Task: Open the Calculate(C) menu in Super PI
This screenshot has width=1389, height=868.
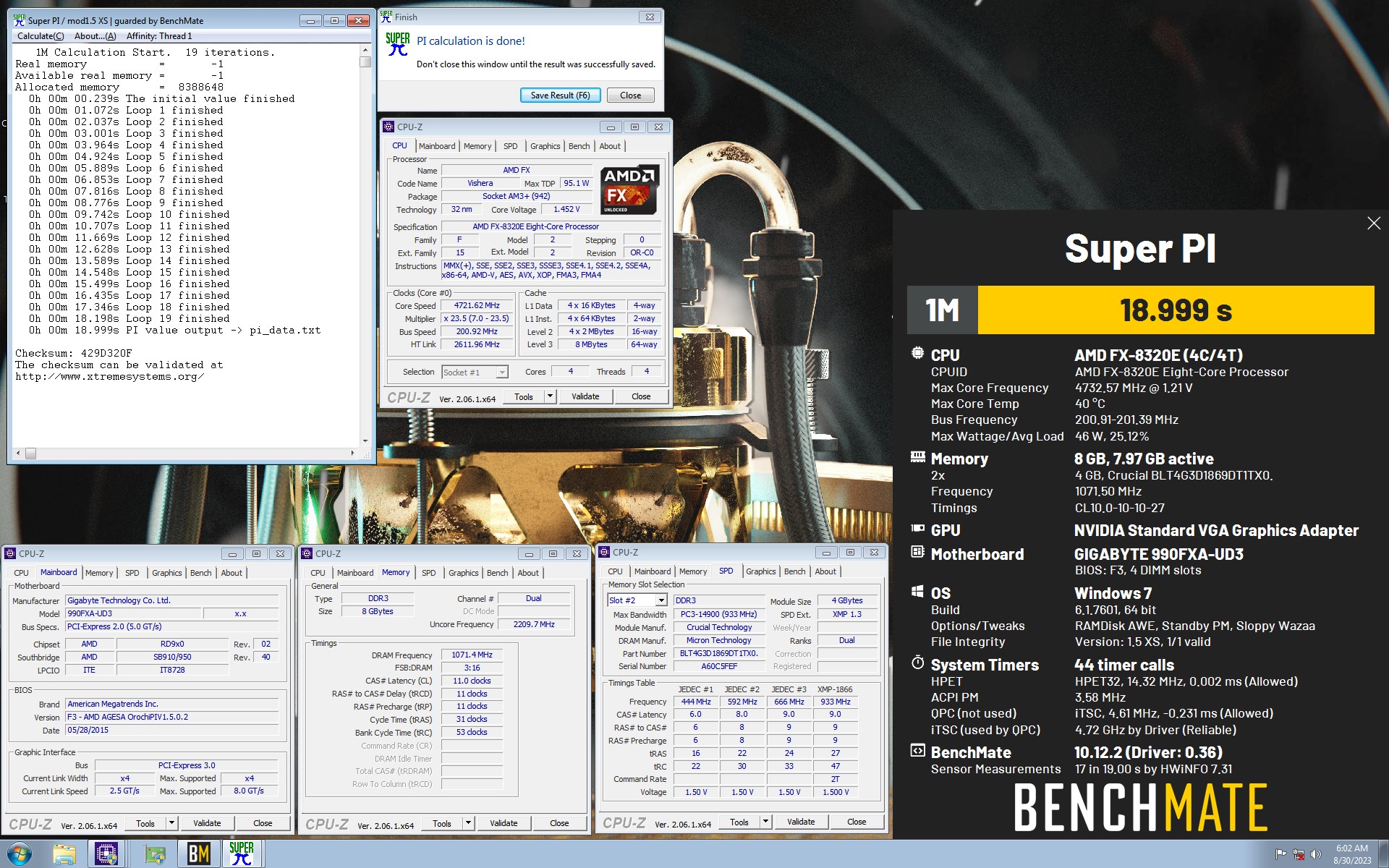Action: tap(41, 36)
